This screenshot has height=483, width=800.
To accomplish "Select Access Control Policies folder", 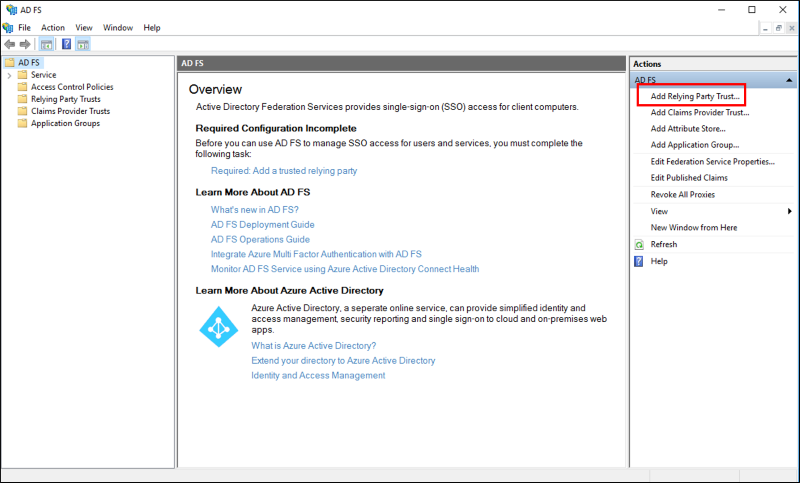I will click(x=71, y=87).
